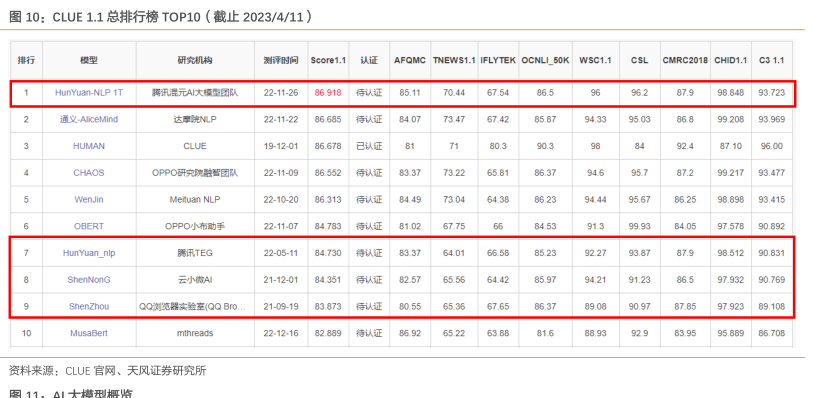Click the HunYuan_nlp model link
The width and height of the screenshot is (813, 398).
pyautogui.click(x=89, y=253)
